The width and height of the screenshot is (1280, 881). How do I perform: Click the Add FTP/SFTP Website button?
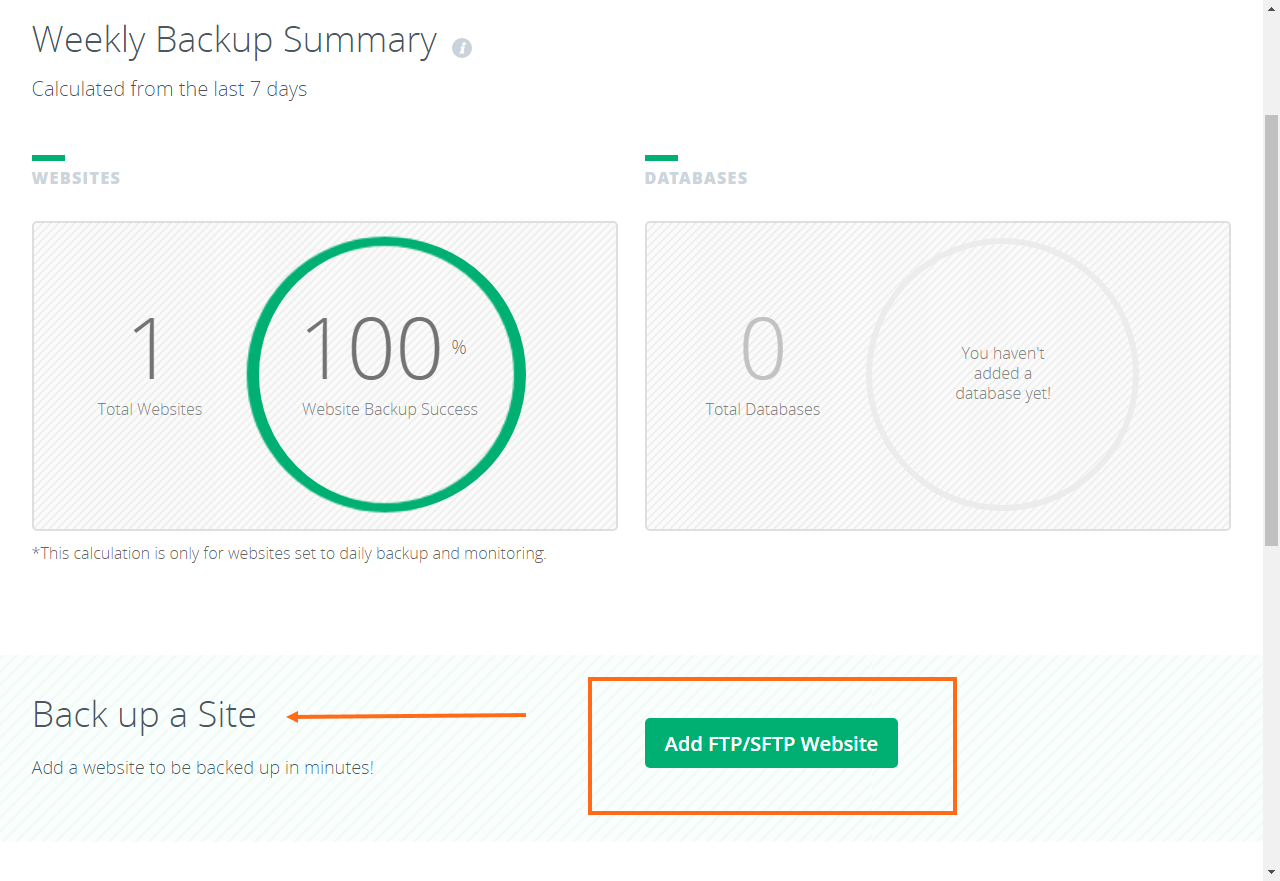pos(770,743)
